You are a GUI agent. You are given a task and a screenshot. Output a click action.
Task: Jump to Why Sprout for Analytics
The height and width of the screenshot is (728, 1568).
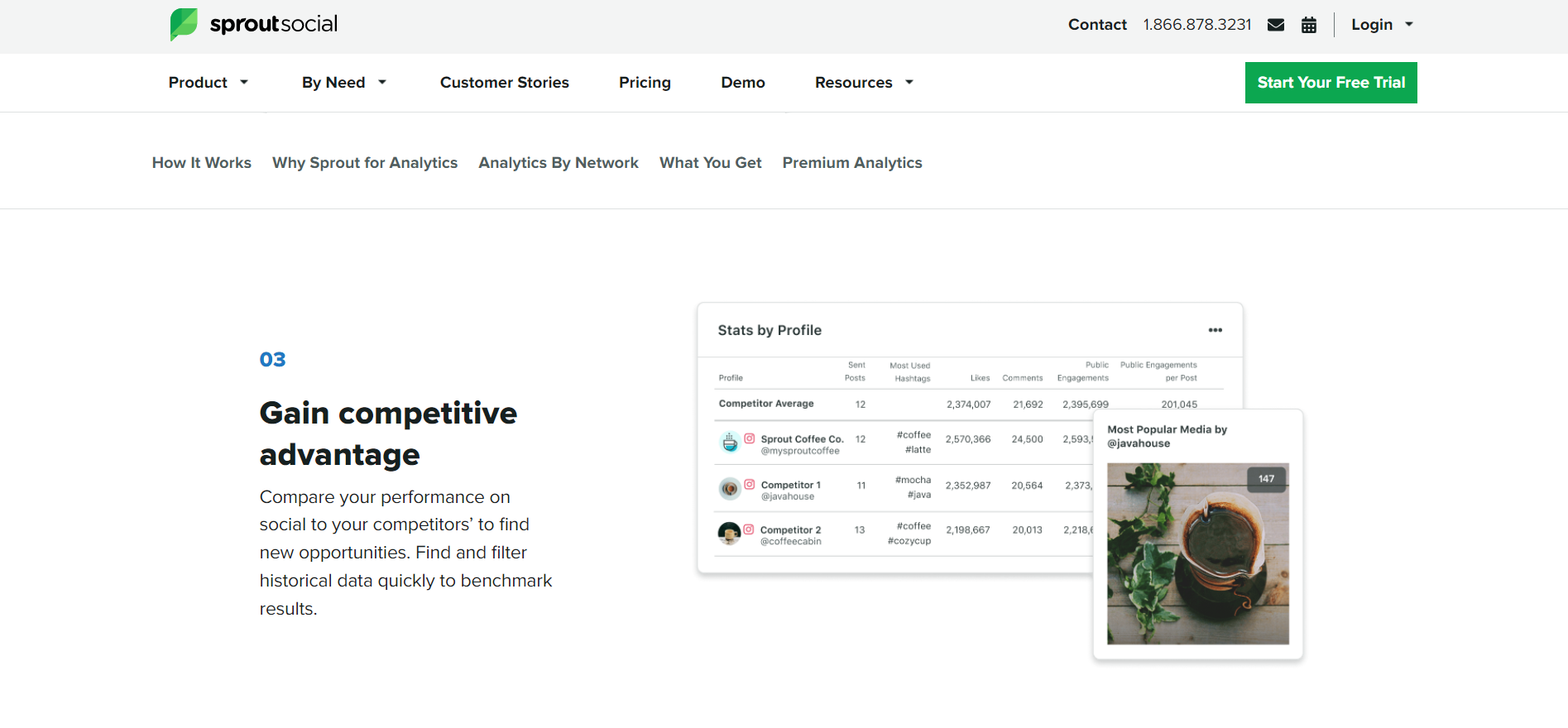click(x=365, y=163)
